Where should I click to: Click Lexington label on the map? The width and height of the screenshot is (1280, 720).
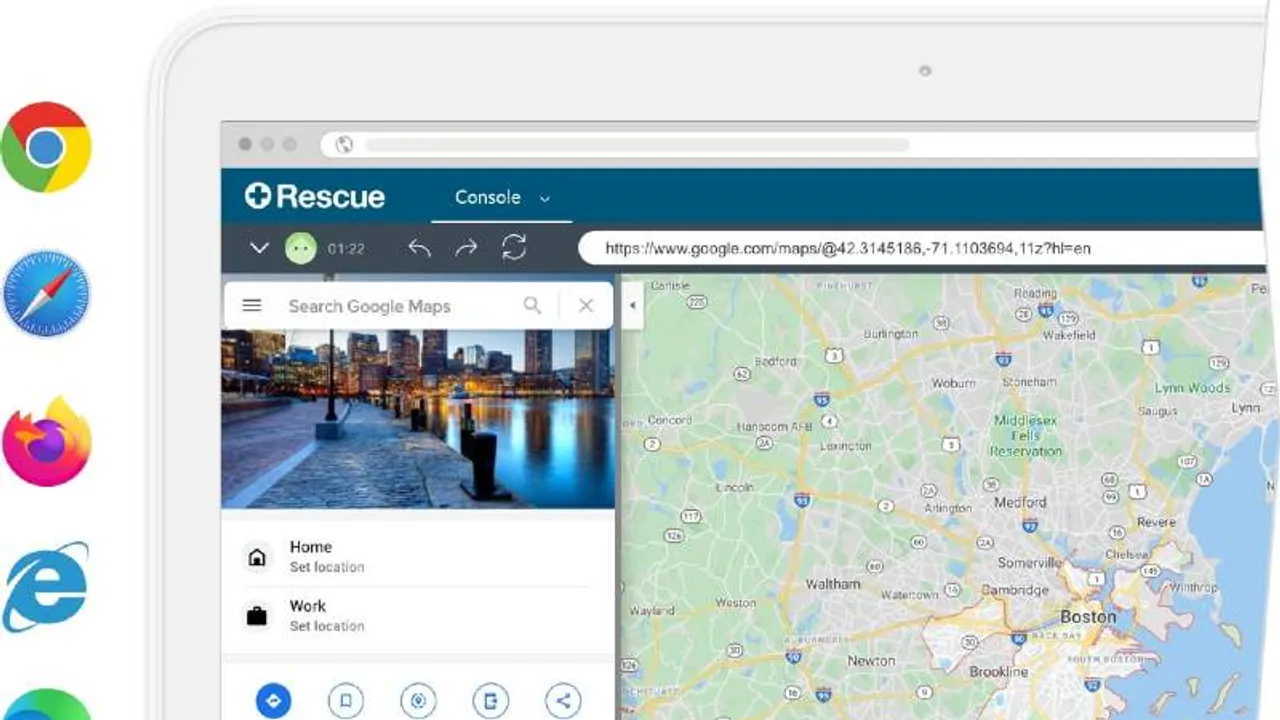click(846, 446)
